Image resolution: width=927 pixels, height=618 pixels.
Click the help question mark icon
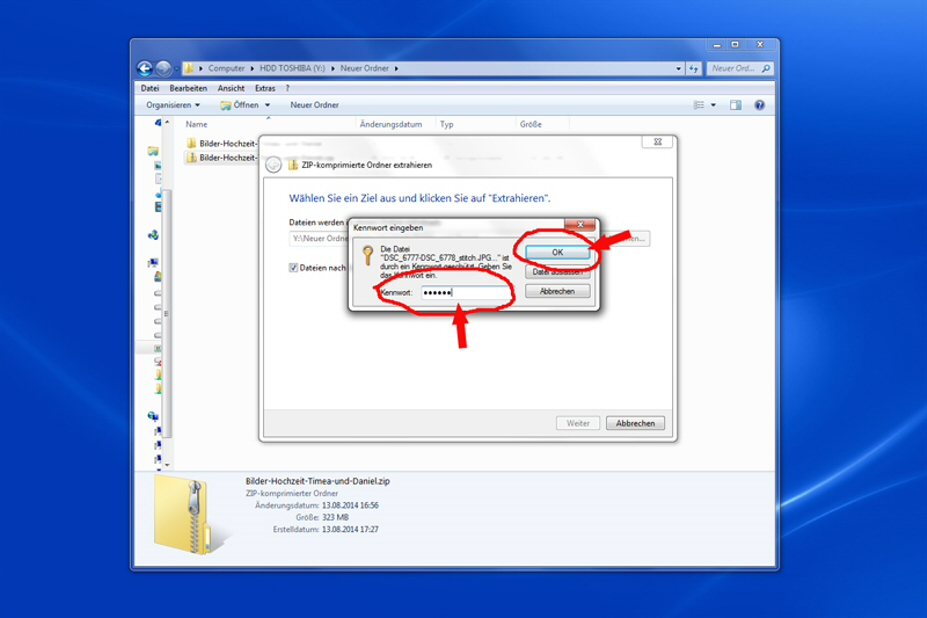click(759, 105)
